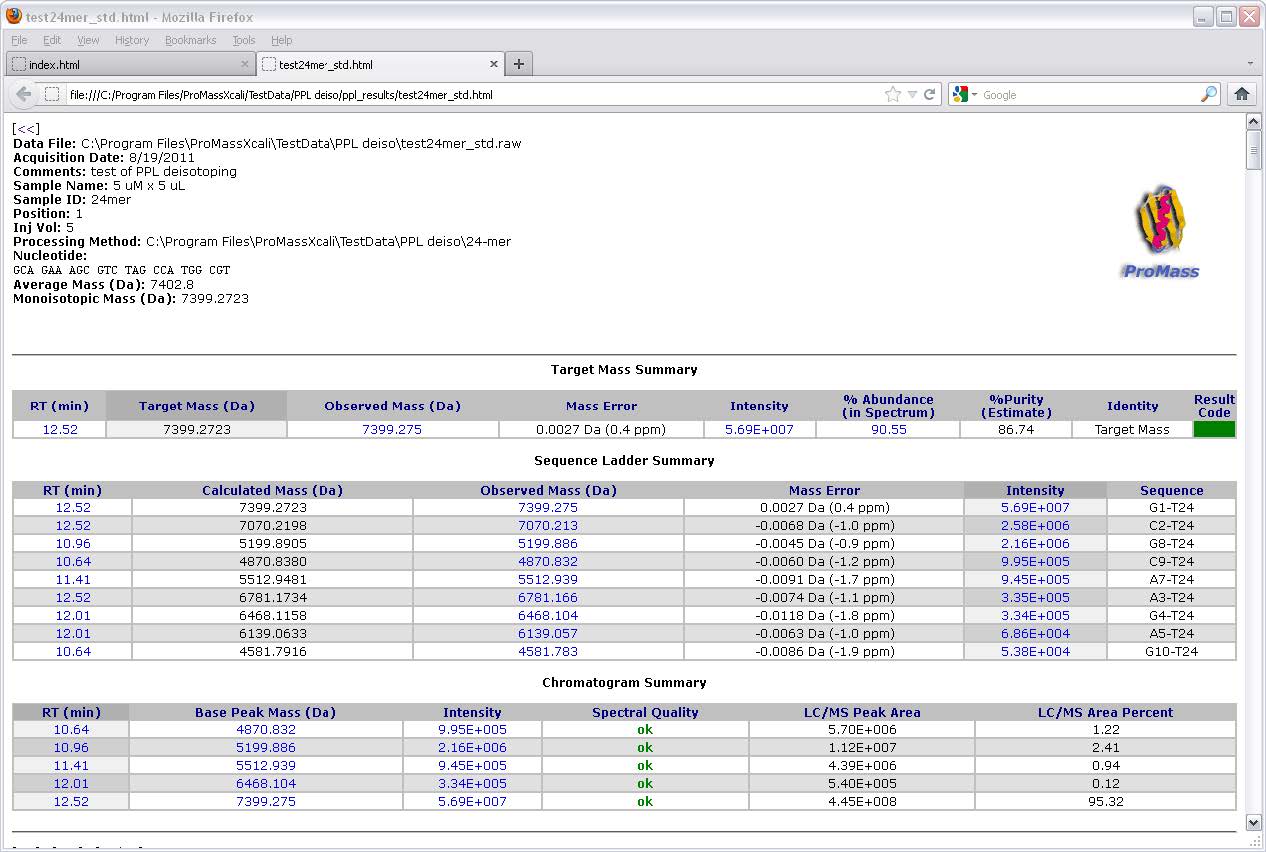1266x852 pixels.
Task: Open the Google search engine dropdown
Action: click(966, 94)
